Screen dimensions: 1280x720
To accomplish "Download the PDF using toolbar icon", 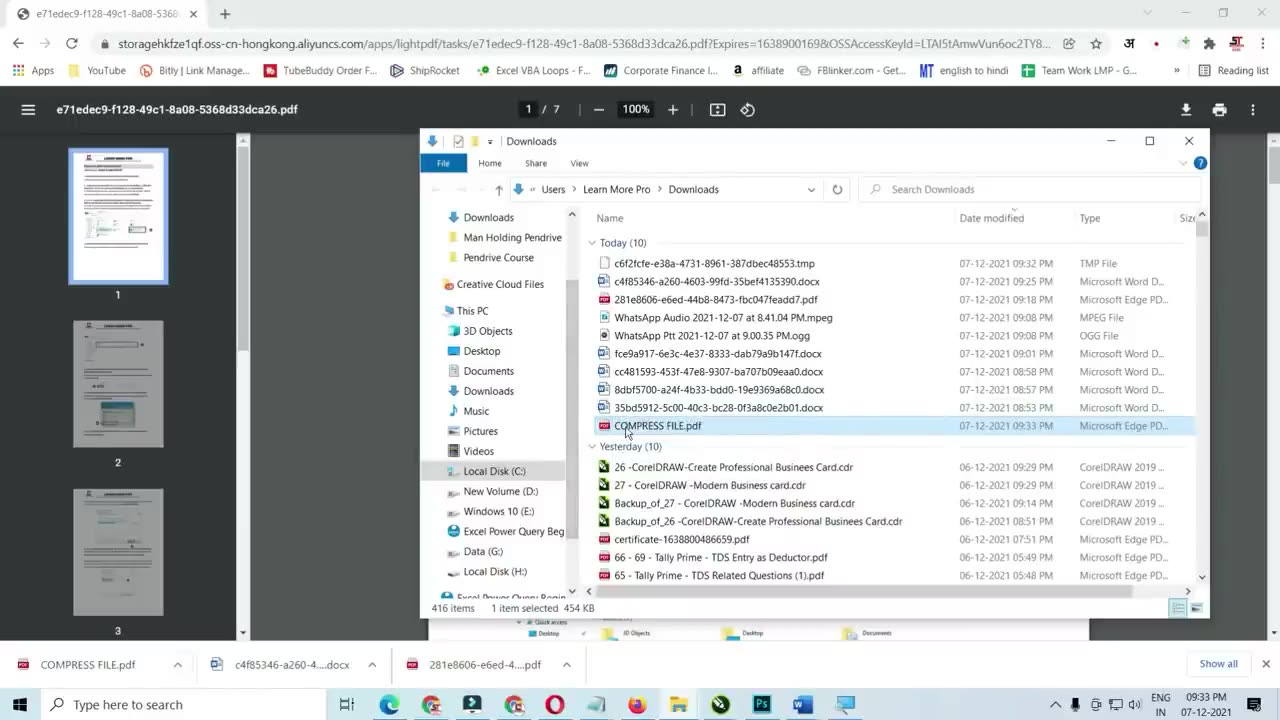I will tap(1186, 109).
